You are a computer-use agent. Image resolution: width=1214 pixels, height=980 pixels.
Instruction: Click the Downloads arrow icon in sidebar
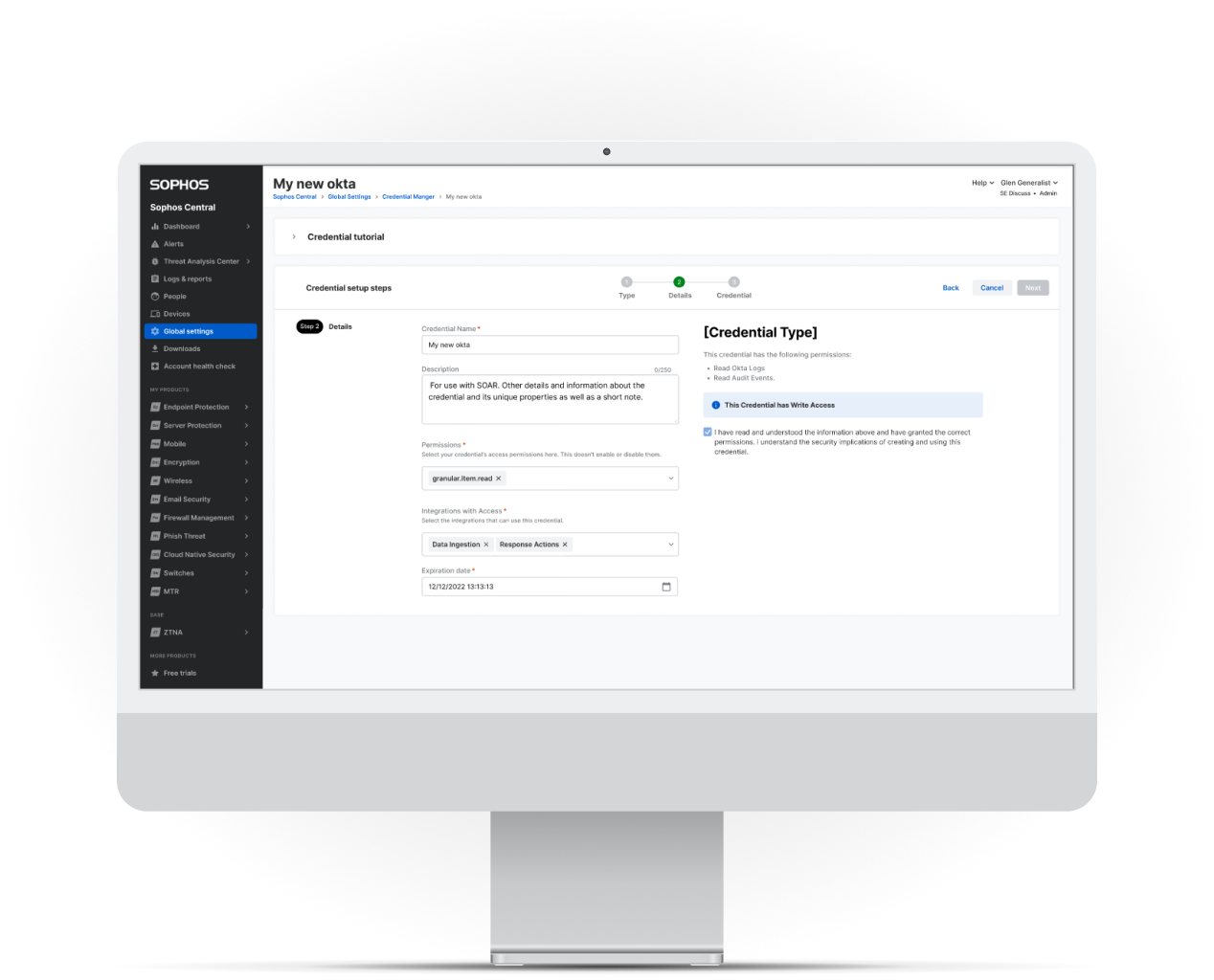pyautogui.click(x=155, y=348)
